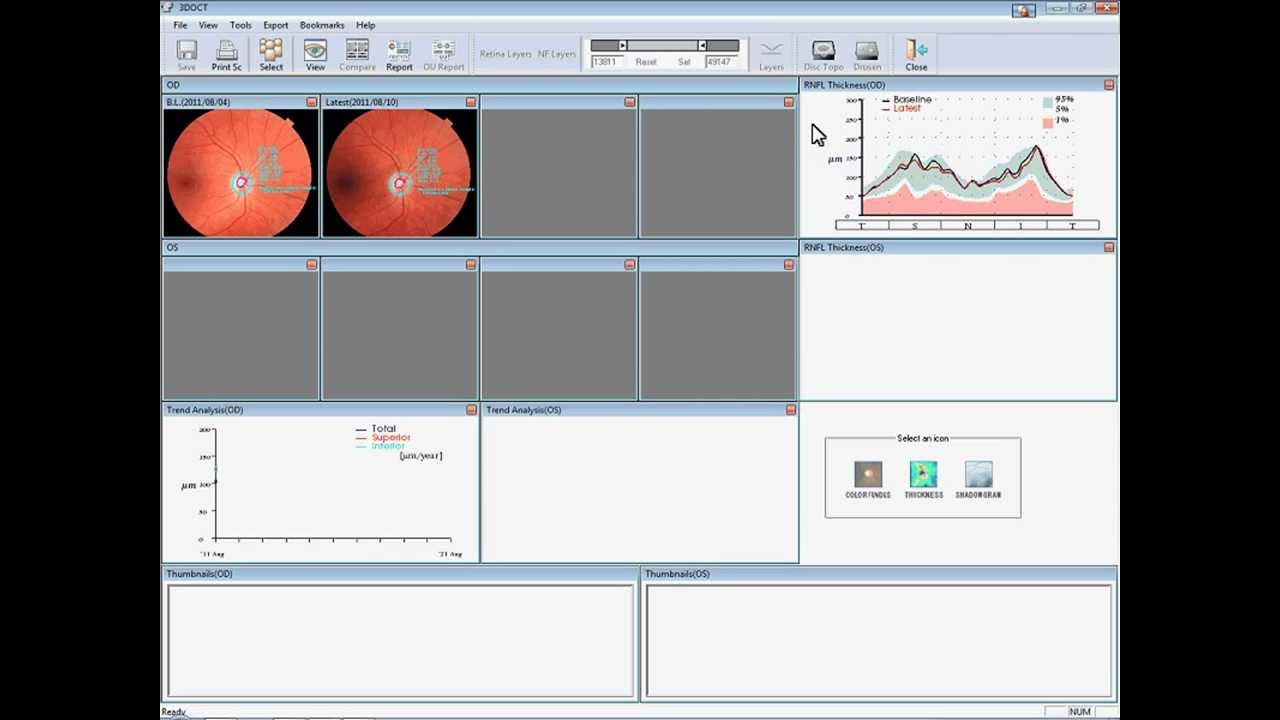Click the 49147 value field
This screenshot has height=720, width=1280.
[x=719, y=62]
